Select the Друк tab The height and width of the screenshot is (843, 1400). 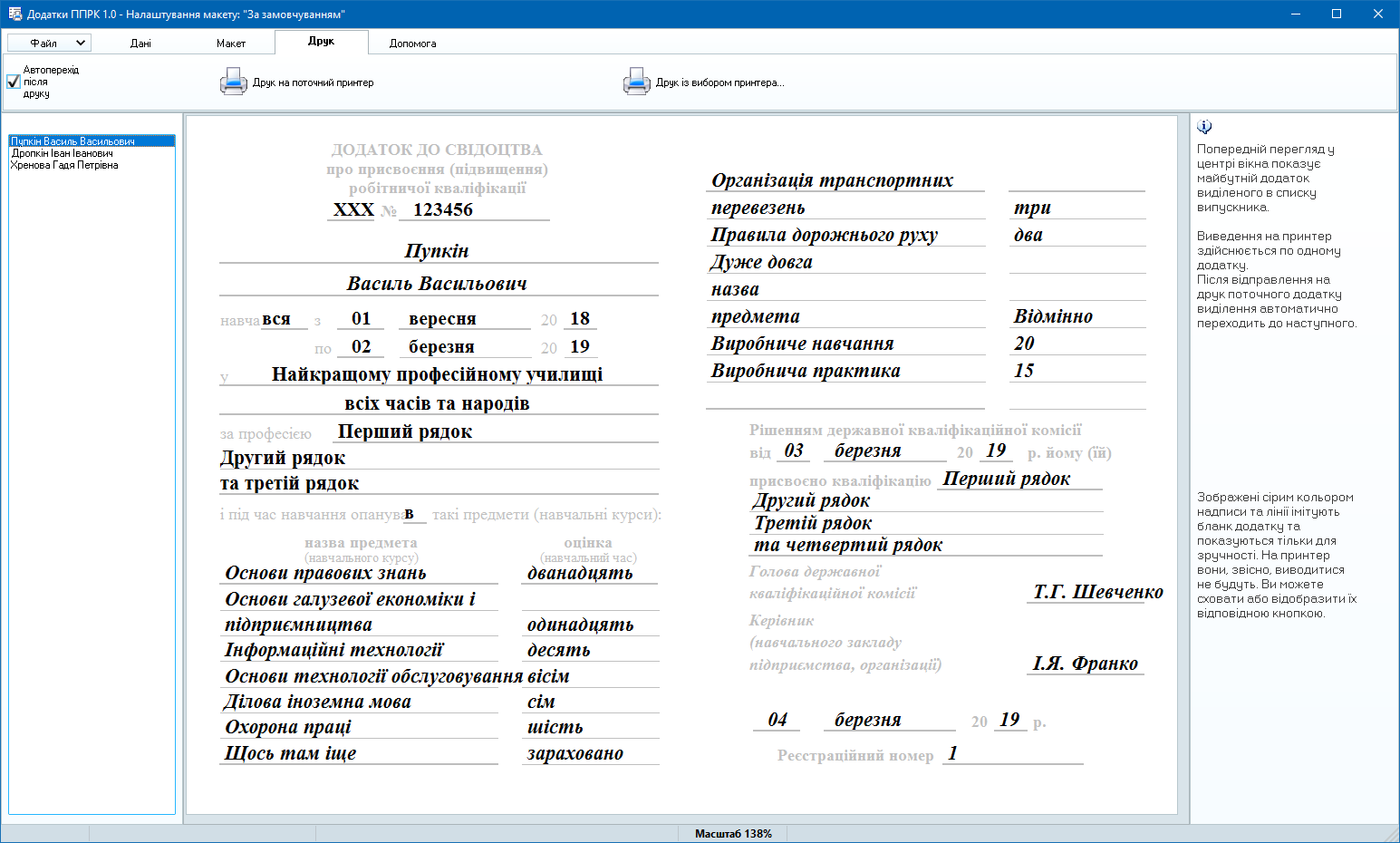[x=321, y=42]
